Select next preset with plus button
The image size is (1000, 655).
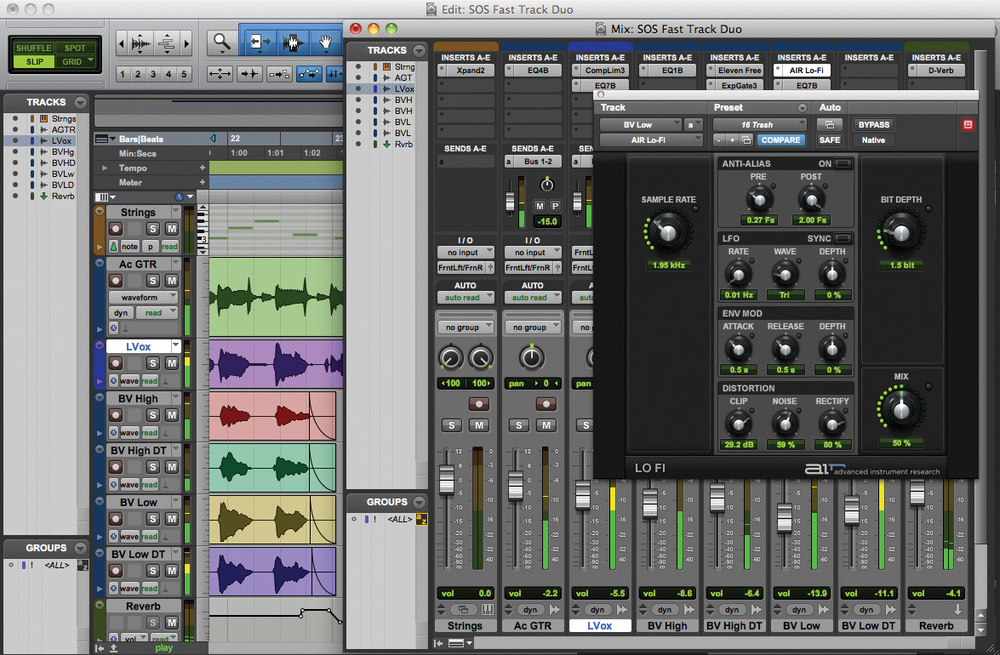(x=732, y=140)
